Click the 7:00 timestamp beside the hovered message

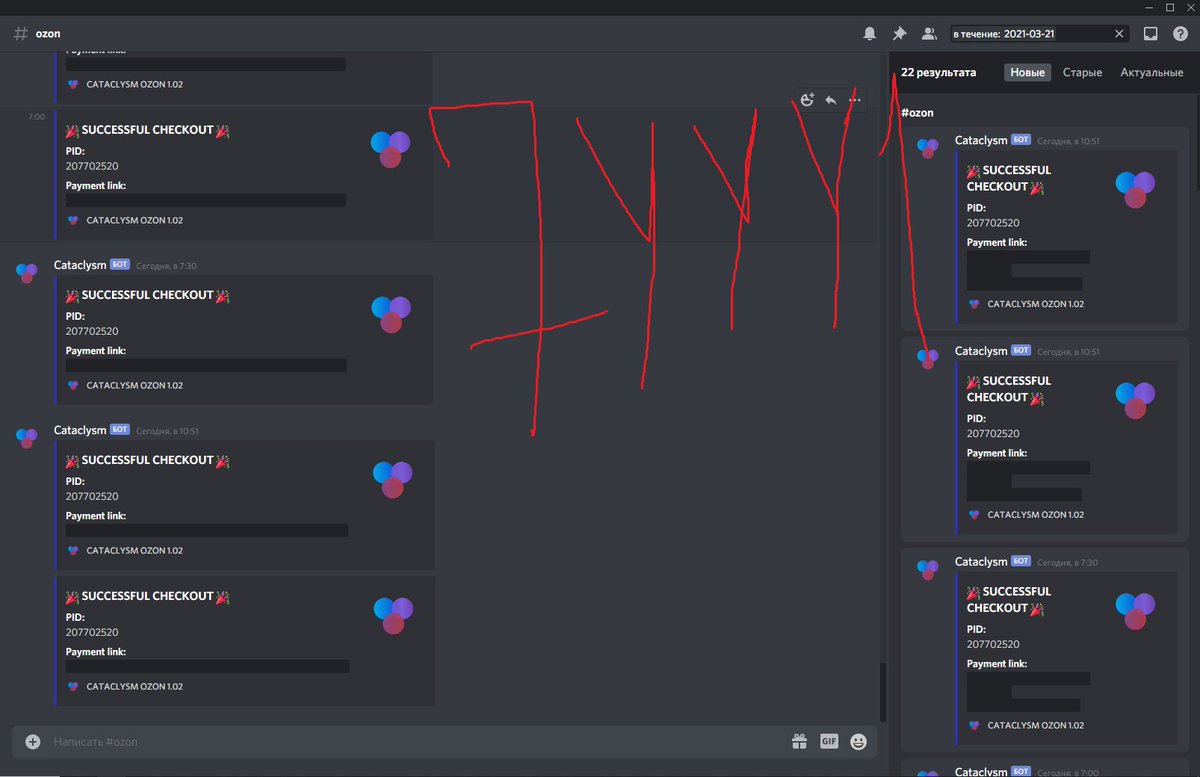tap(36, 117)
